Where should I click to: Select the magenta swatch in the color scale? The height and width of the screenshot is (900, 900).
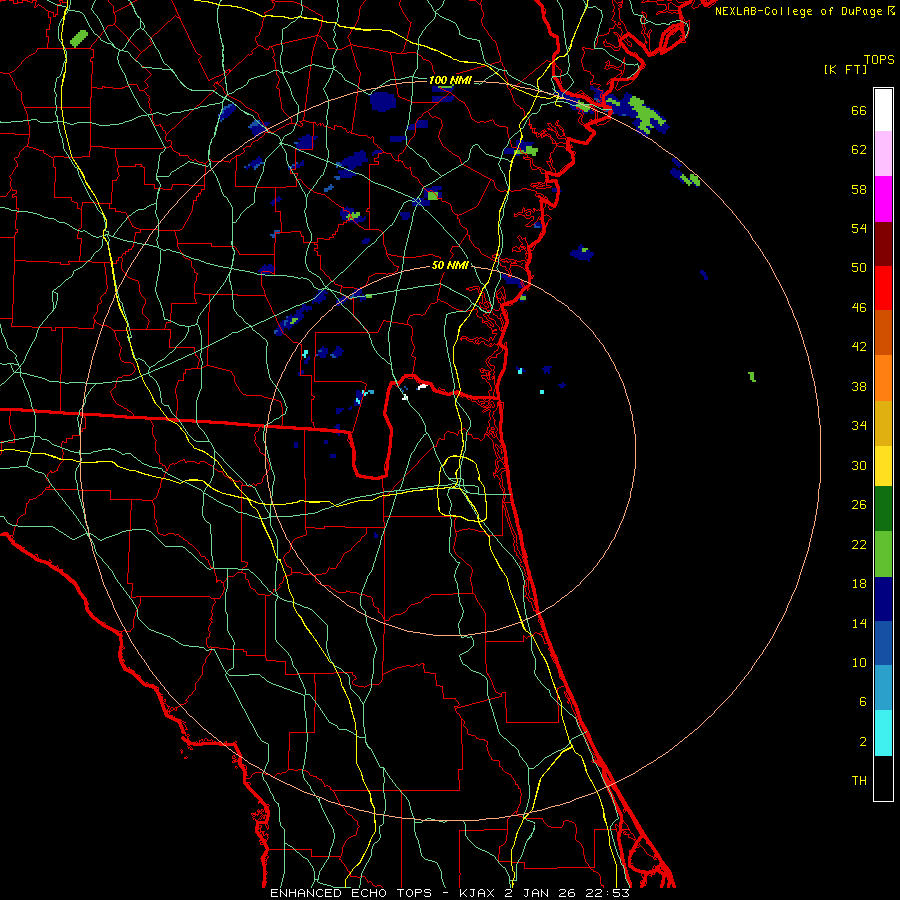883,199
